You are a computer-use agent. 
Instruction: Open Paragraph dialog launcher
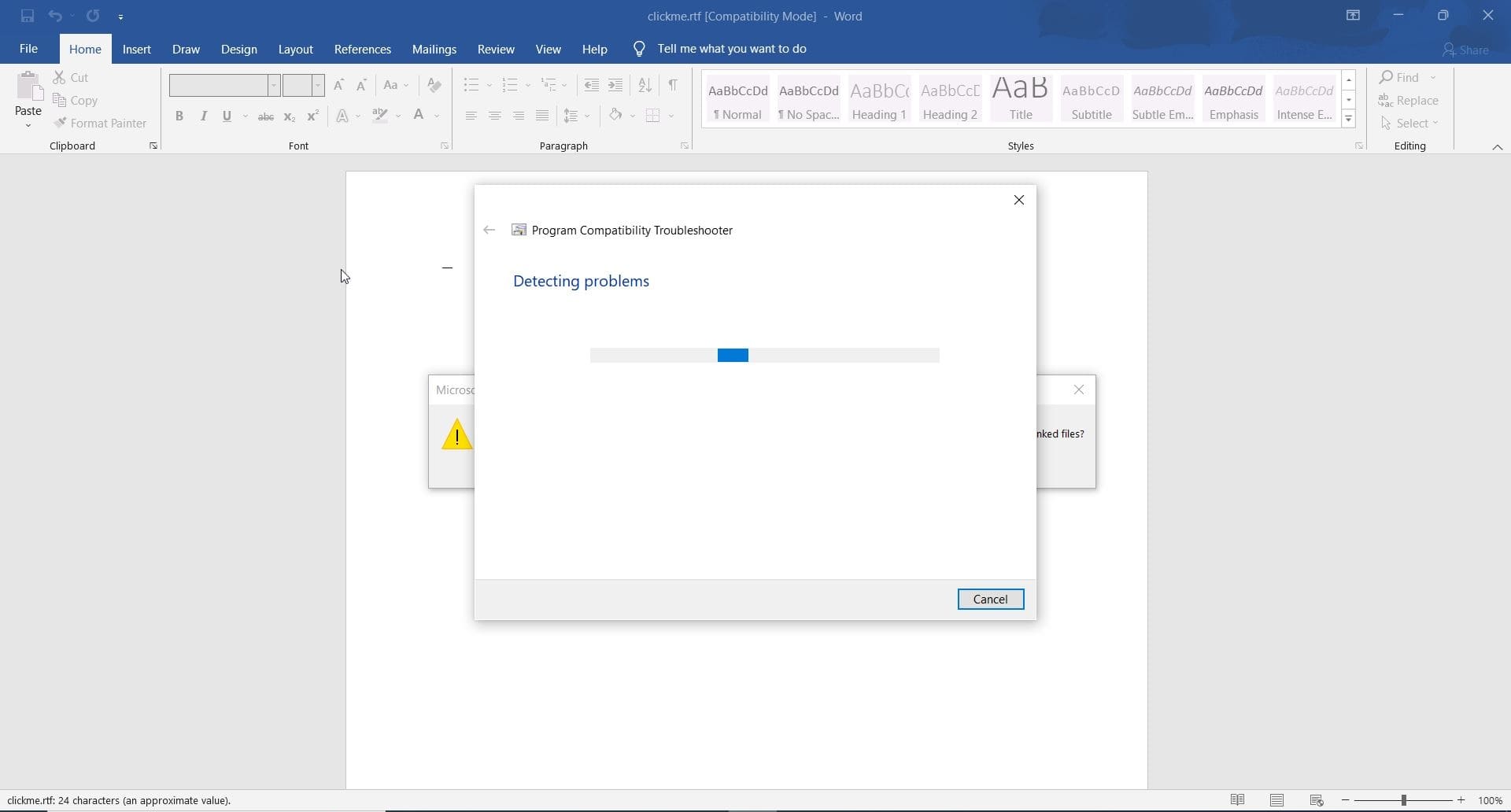click(x=685, y=146)
